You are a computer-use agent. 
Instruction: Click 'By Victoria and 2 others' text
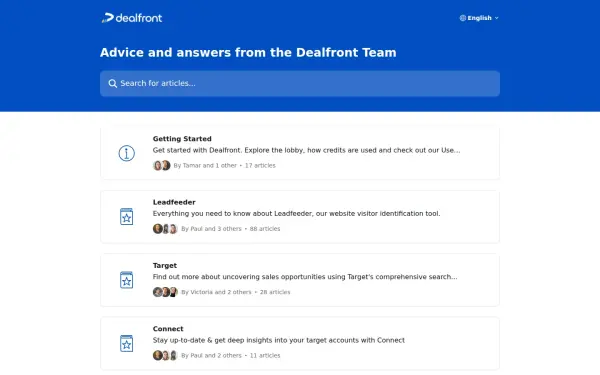216,292
